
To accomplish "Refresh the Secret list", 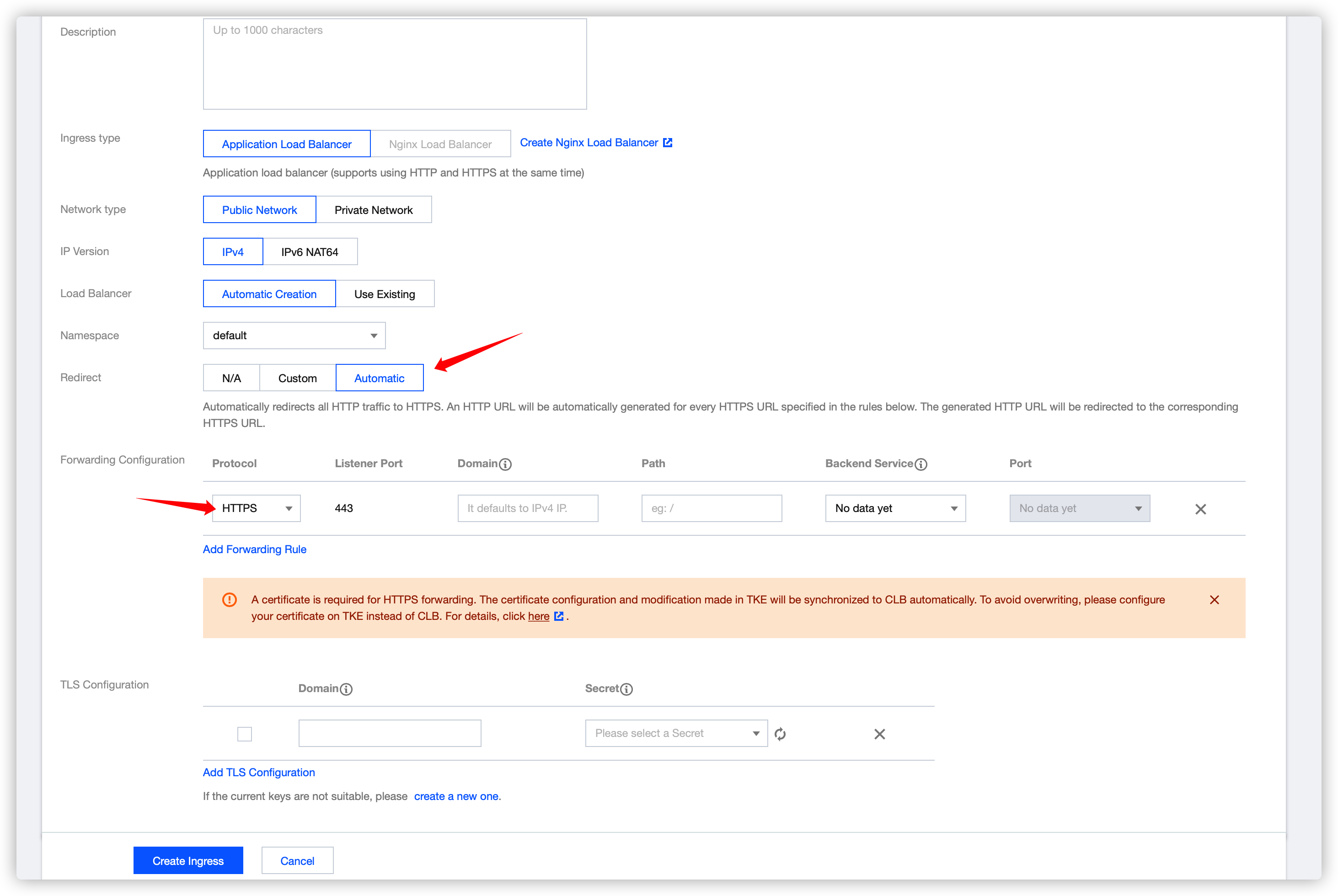I will 780,734.
